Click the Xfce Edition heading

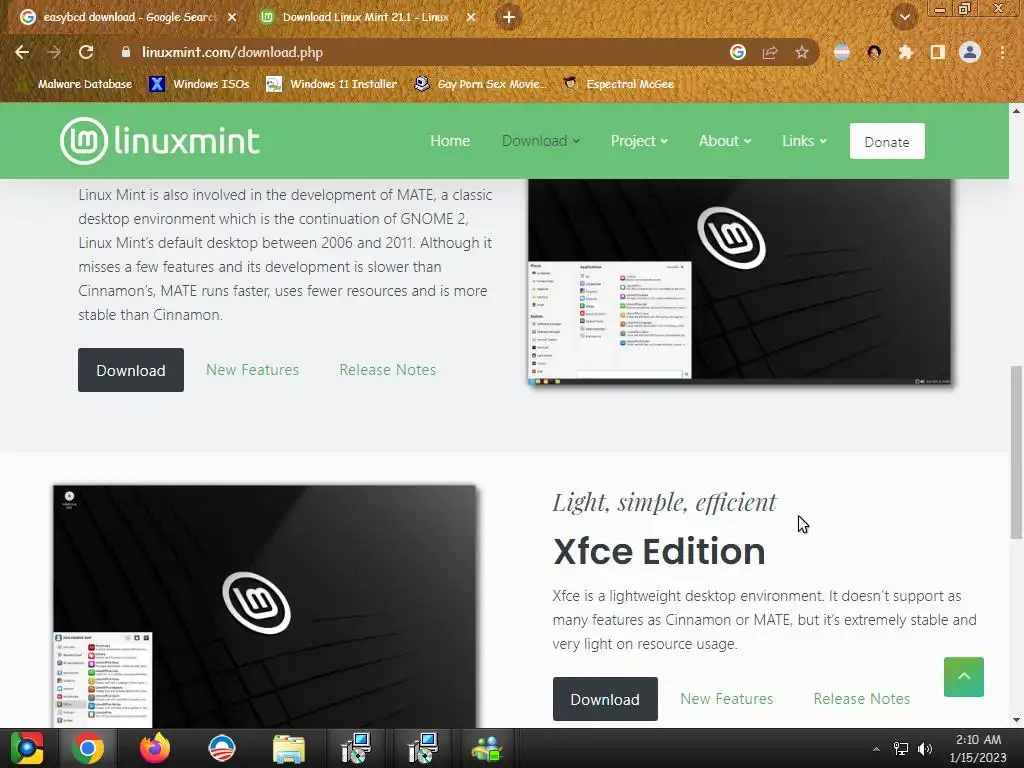point(659,551)
